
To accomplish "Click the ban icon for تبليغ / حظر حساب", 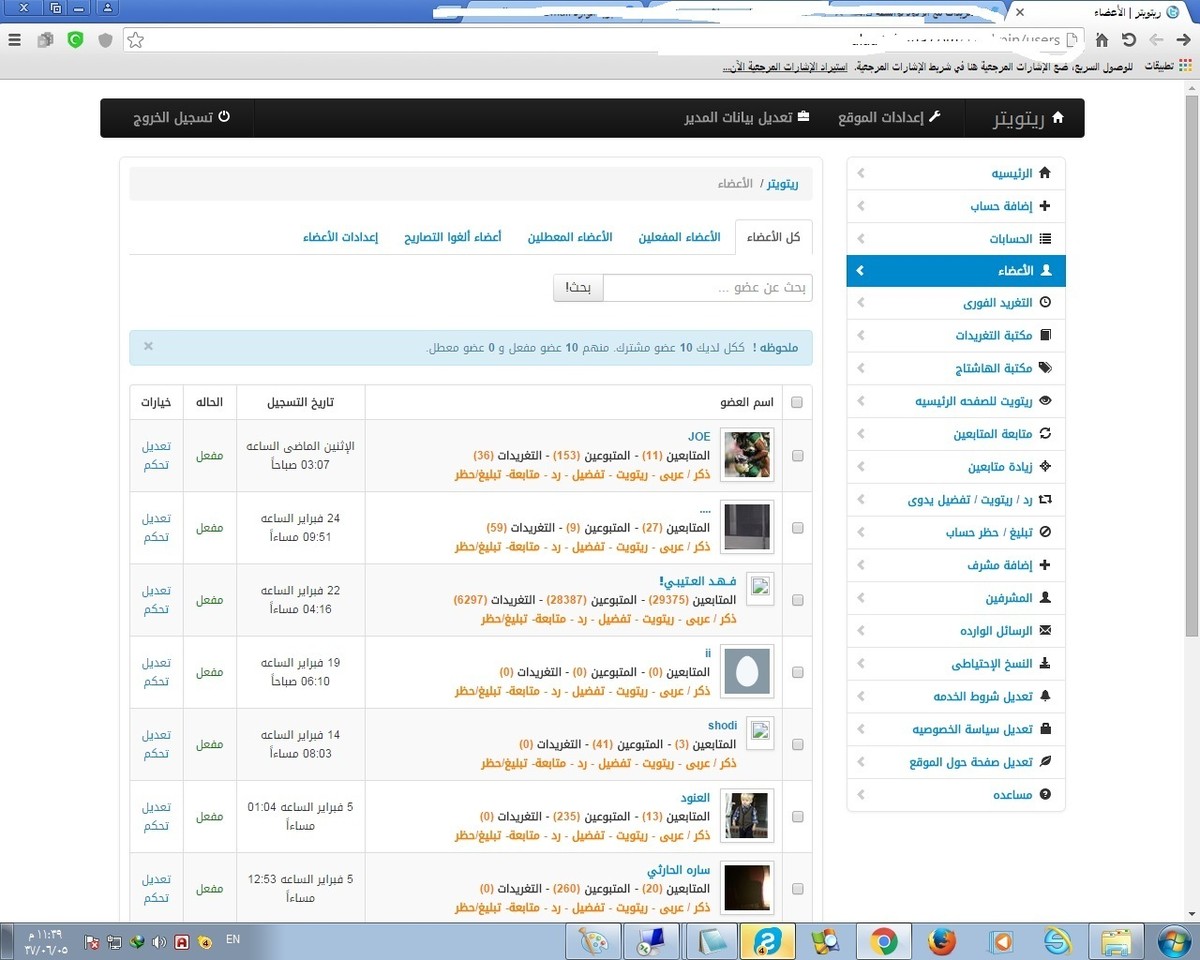I will coord(1046,533).
